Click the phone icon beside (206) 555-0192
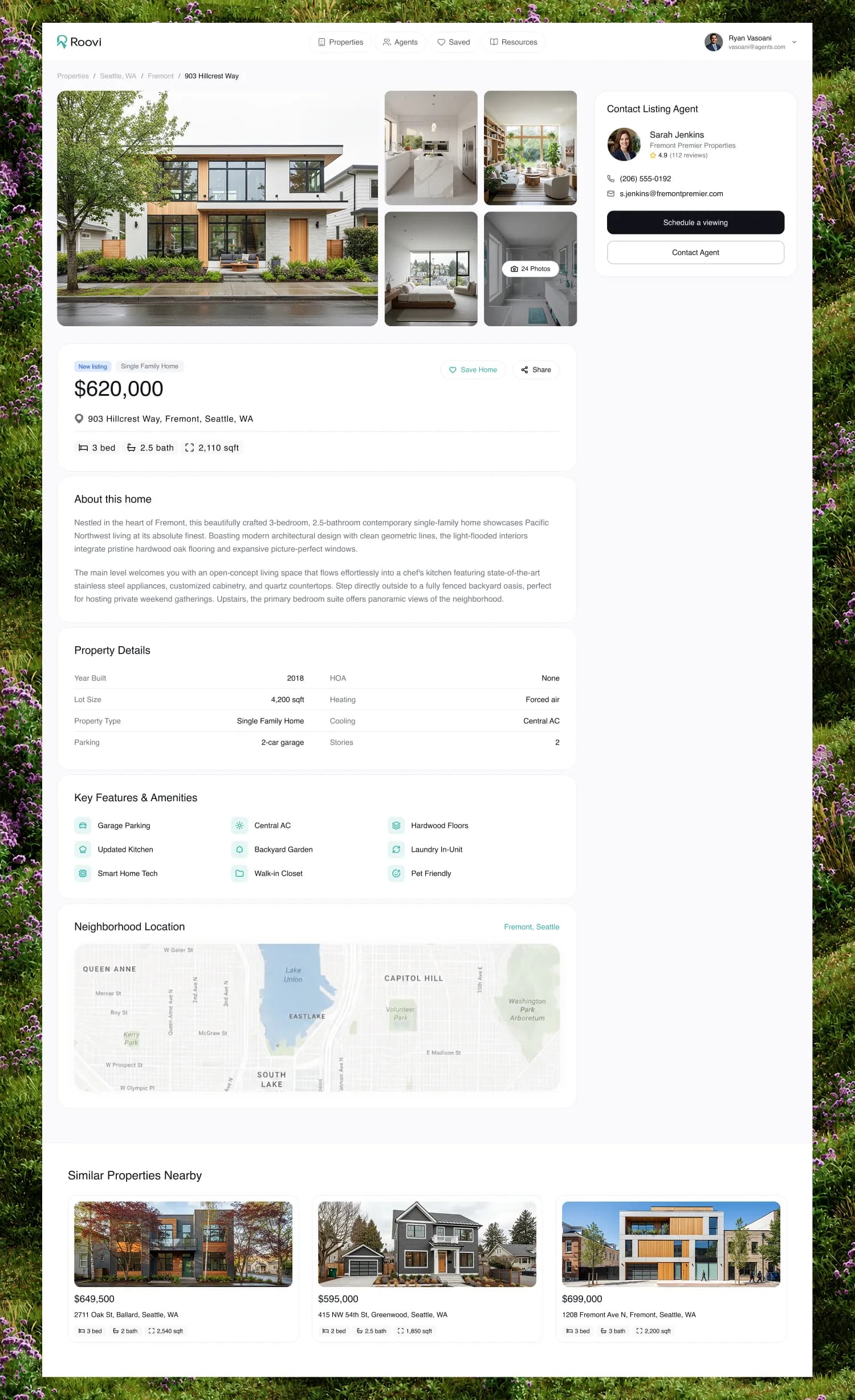Viewport: 855px width, 1400px height. click(610, 178)
